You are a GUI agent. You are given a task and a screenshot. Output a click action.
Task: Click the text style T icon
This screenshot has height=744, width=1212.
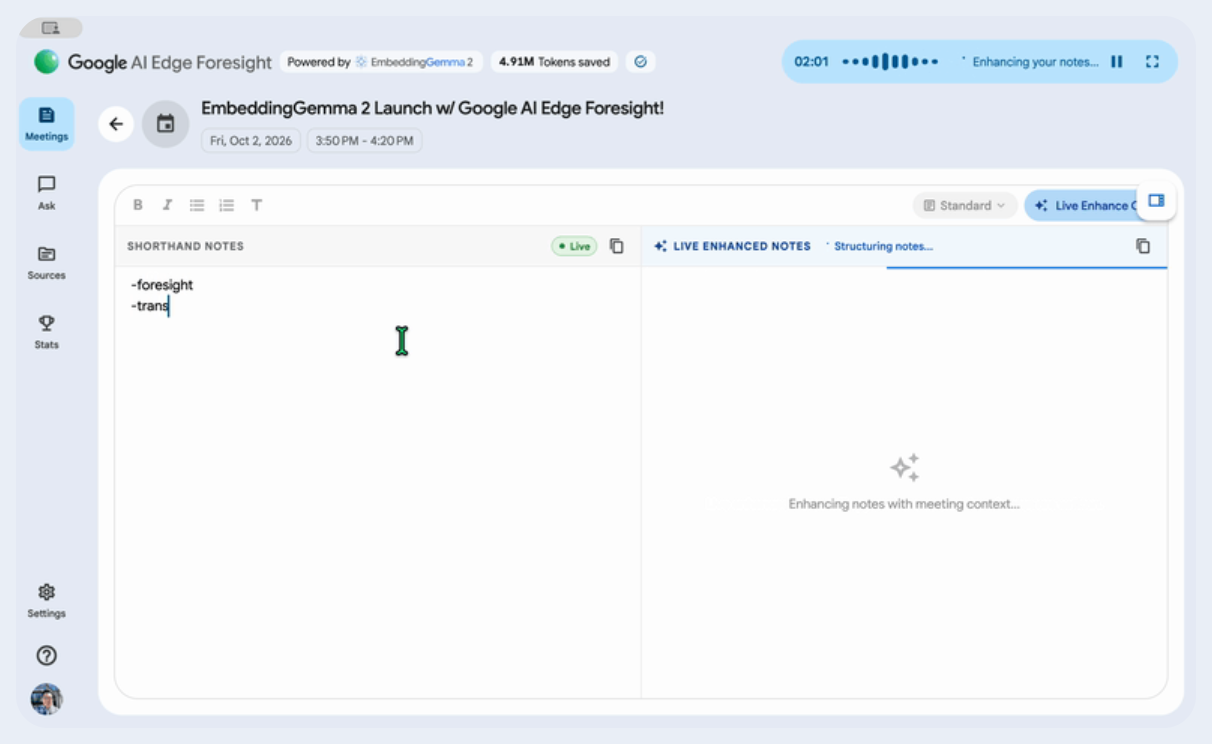point(257,205)
